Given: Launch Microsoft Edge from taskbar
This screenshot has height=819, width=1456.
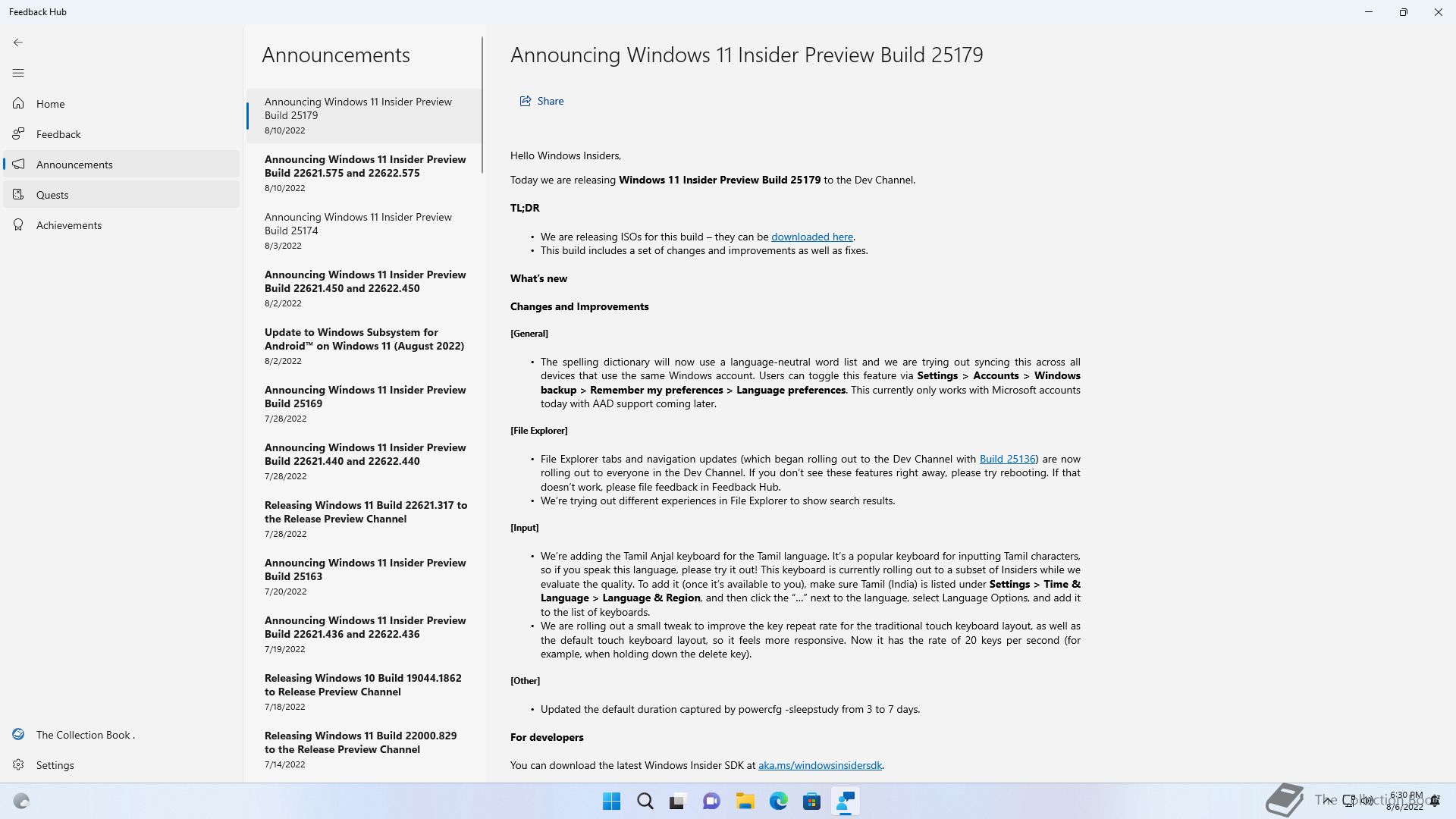Looking at the screenshot, I should 778,801.
